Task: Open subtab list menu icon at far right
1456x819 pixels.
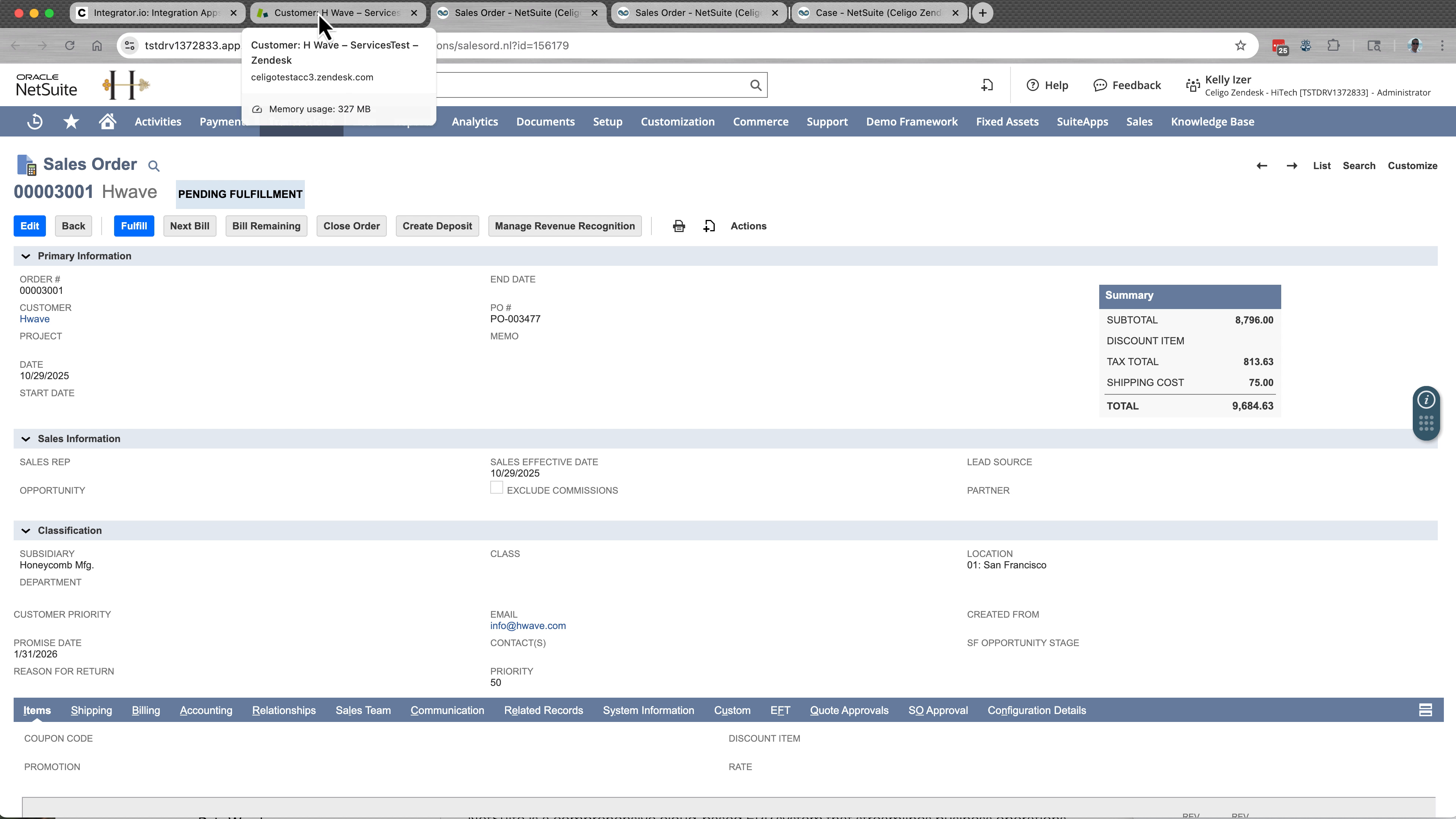Action: [x=1426, y=710]
